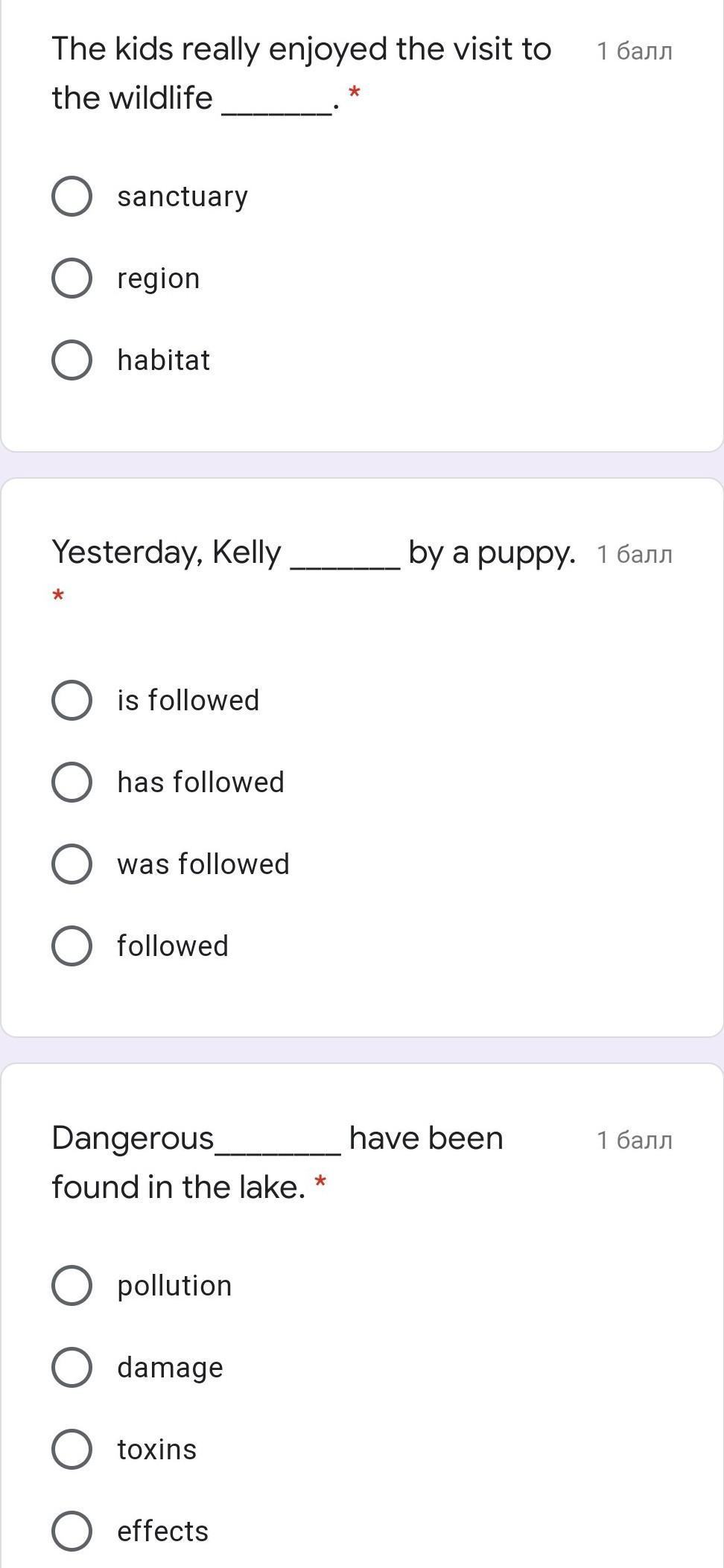
Task: Select the 'damage' radio button
Action: pos(72,1368)
